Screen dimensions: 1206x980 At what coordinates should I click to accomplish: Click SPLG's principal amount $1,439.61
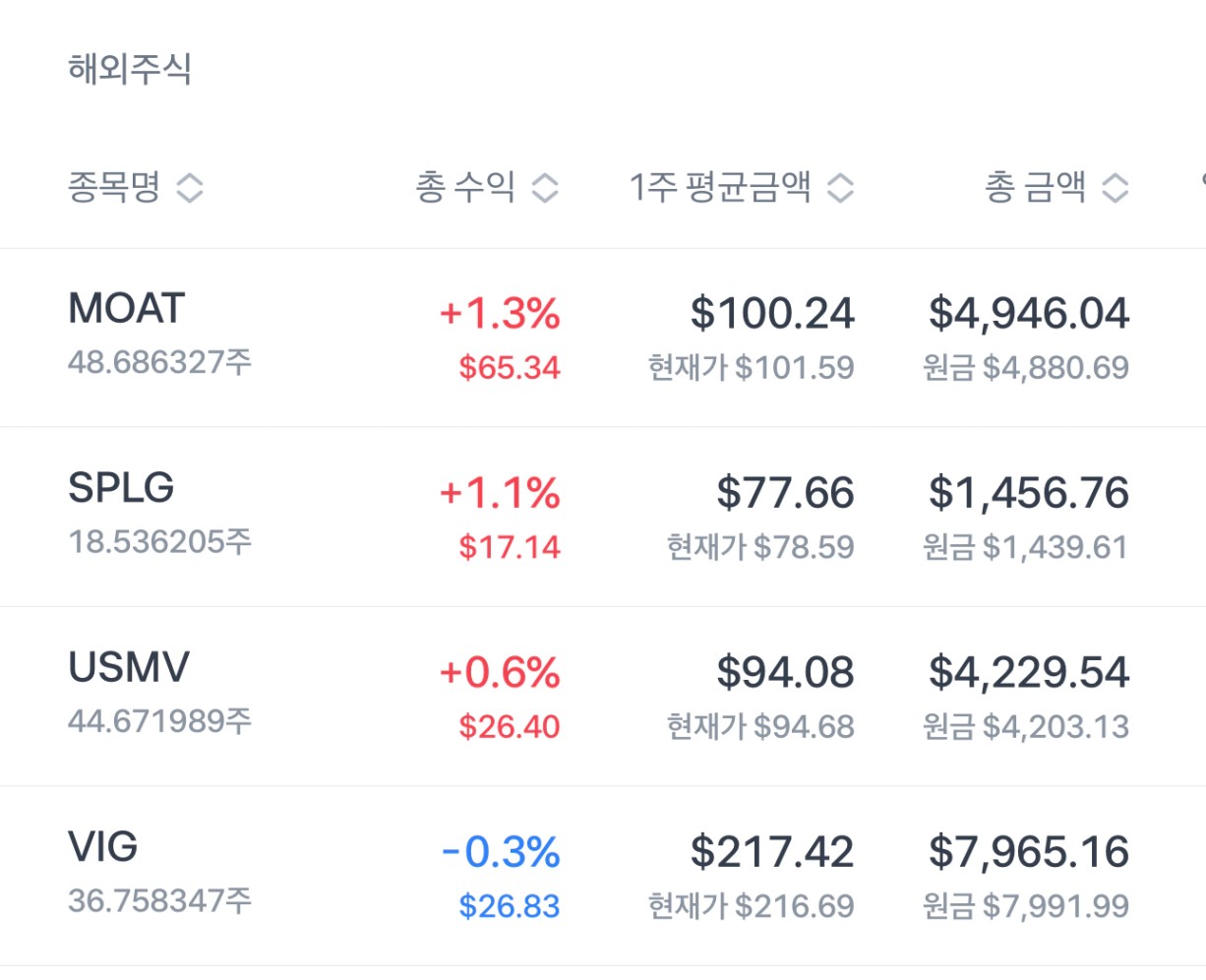click(1026, 547)
